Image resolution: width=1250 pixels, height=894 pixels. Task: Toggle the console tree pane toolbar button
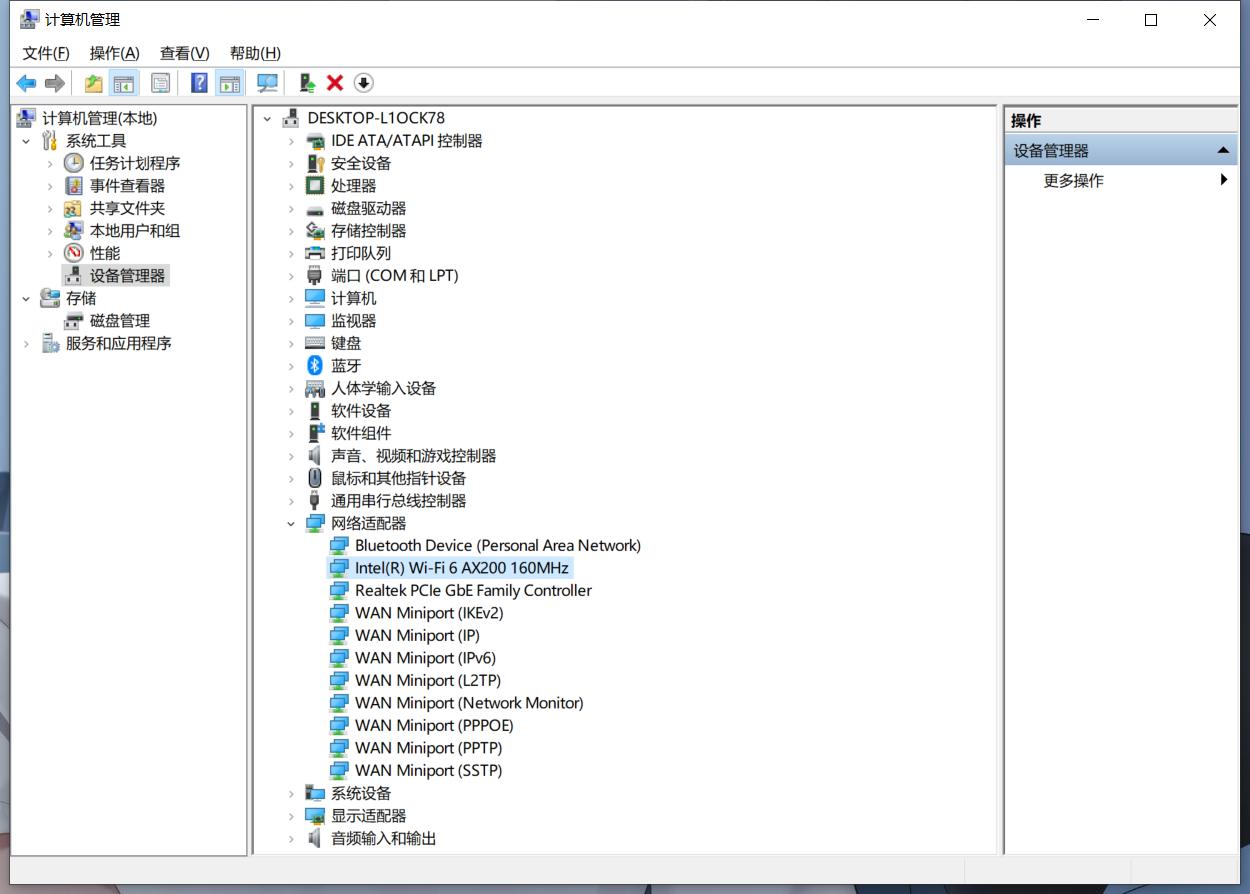pyautogui.click(x=124, y=83)
